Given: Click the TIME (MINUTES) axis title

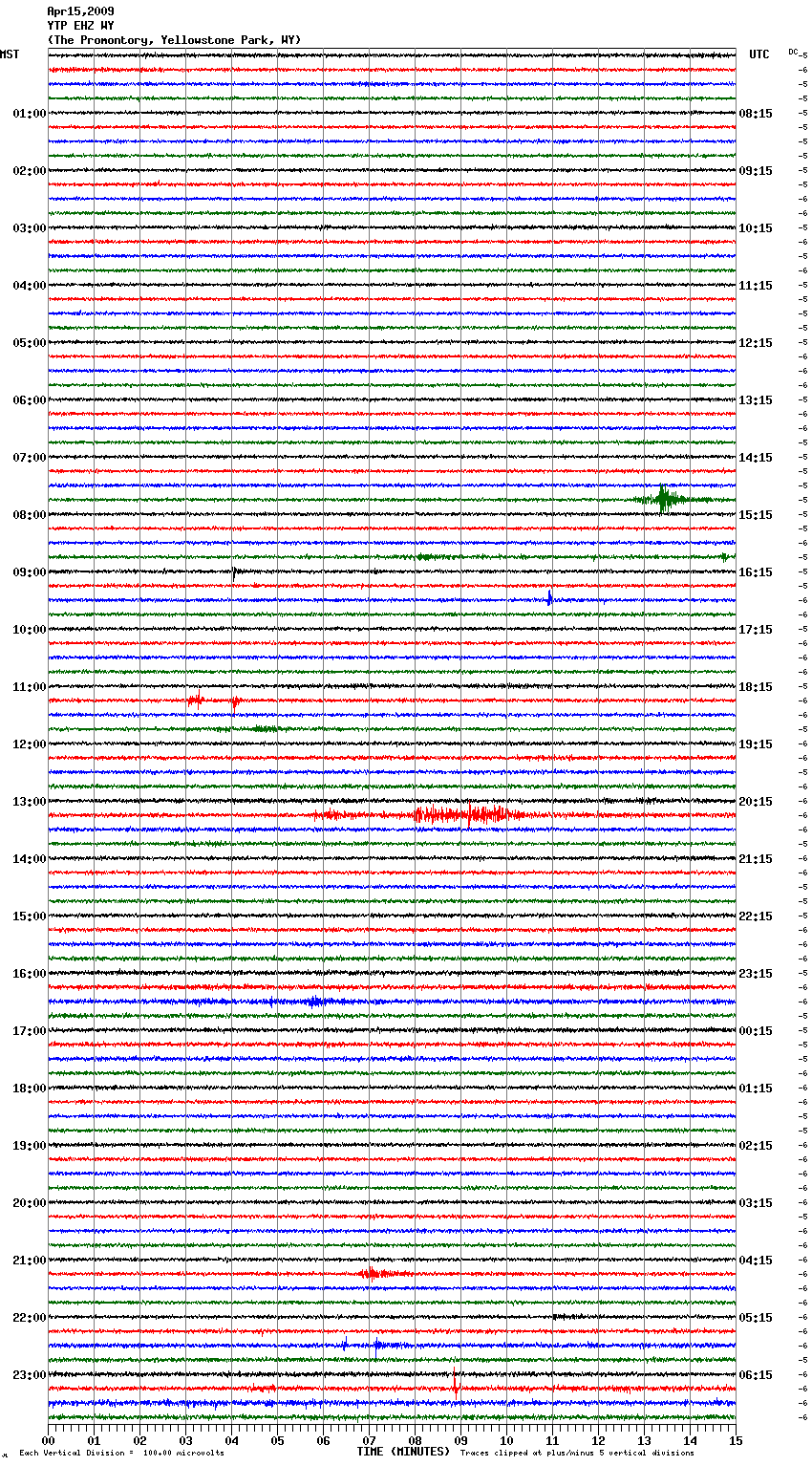Looking at the screenshot, I should coord(403,1452).
